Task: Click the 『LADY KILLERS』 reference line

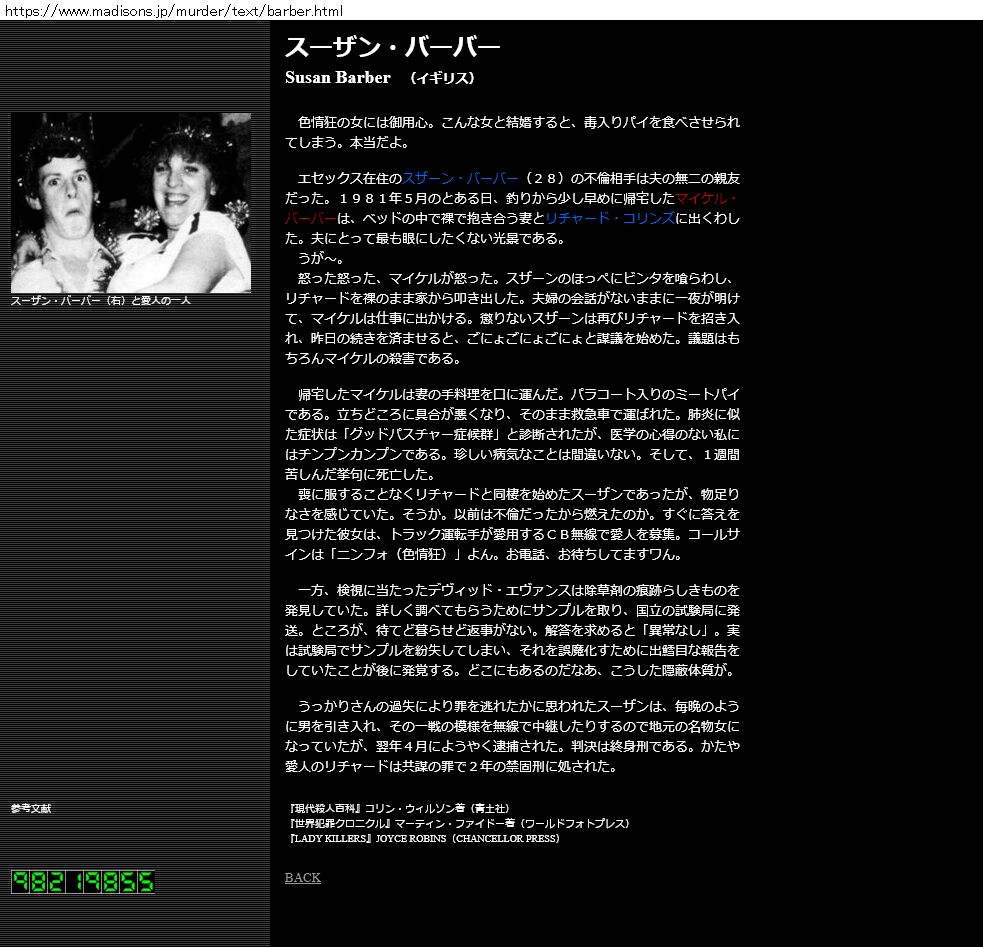Action: click(422, 839)
